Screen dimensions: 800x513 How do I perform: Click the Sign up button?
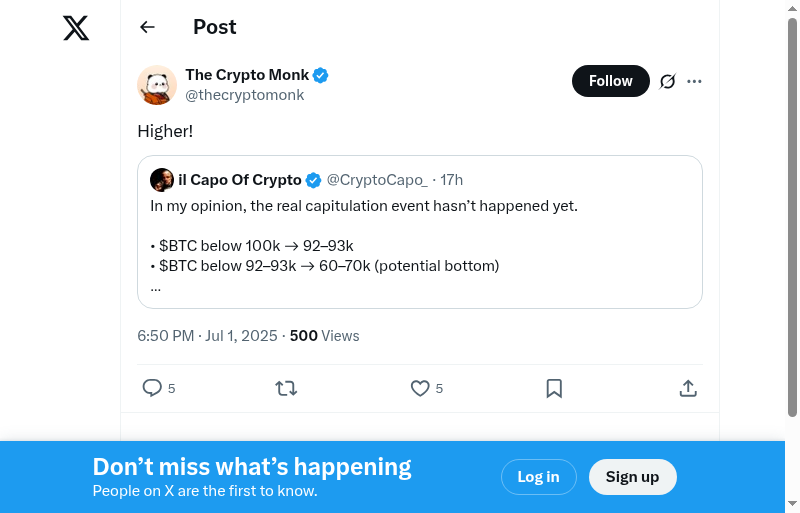point(632,477)
